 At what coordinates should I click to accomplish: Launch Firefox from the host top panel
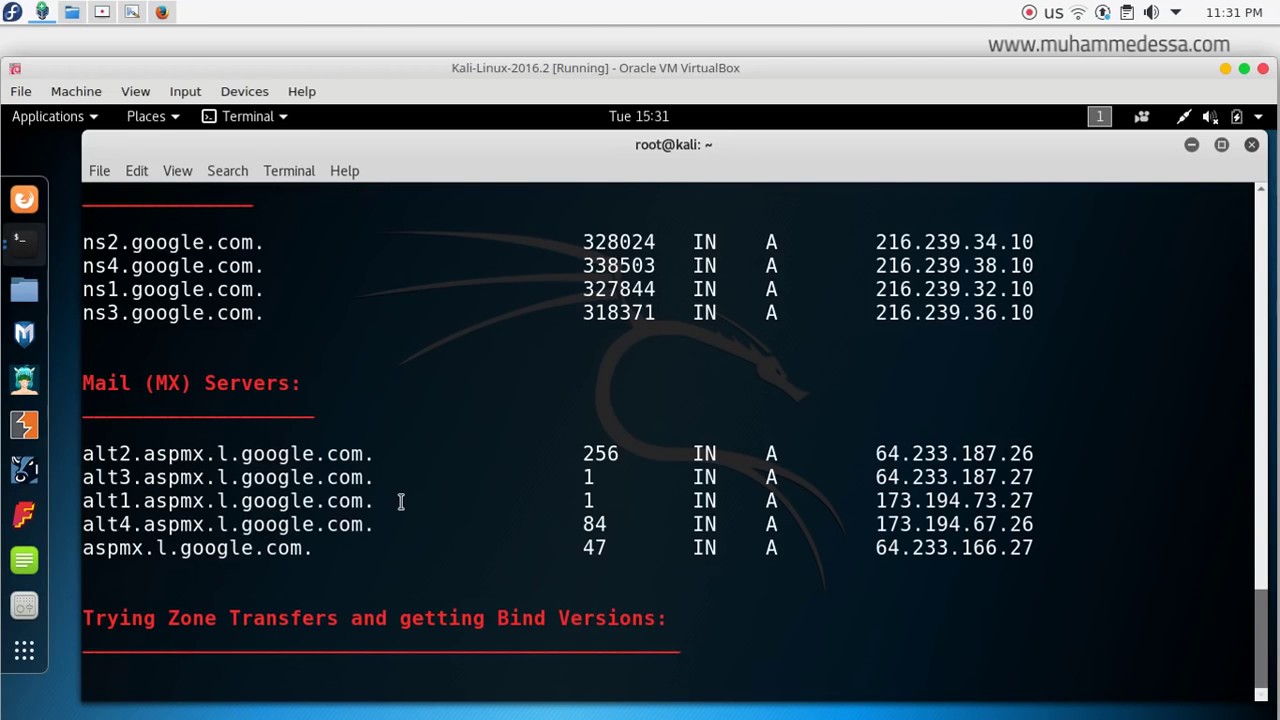pyautogui.click(x=162, y=12)
